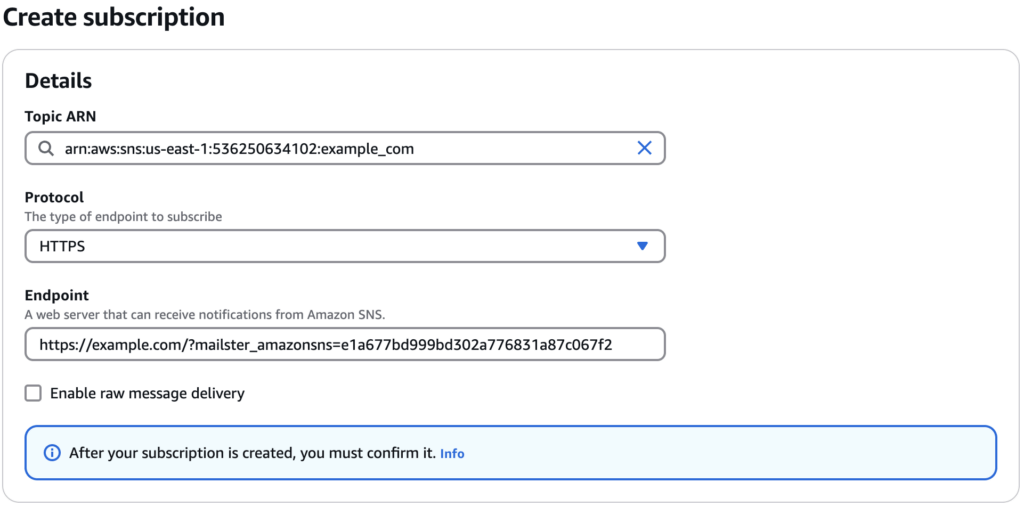The height and width of the screenshot is (507, 1024).
Task: Click the 'type of endpoint to subscribe' description
Action: pos(123,216)
